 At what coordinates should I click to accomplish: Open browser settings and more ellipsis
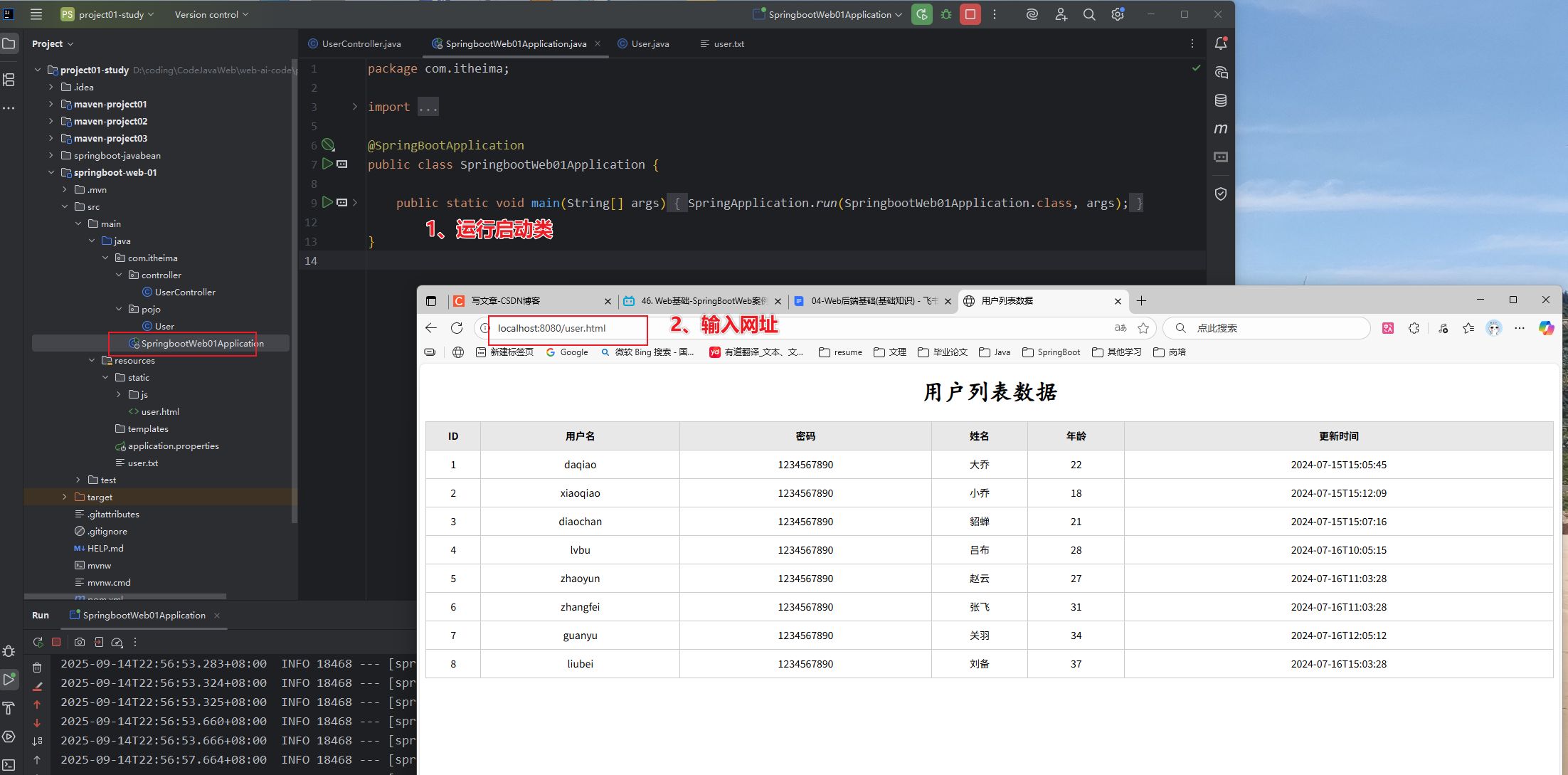1520,328
